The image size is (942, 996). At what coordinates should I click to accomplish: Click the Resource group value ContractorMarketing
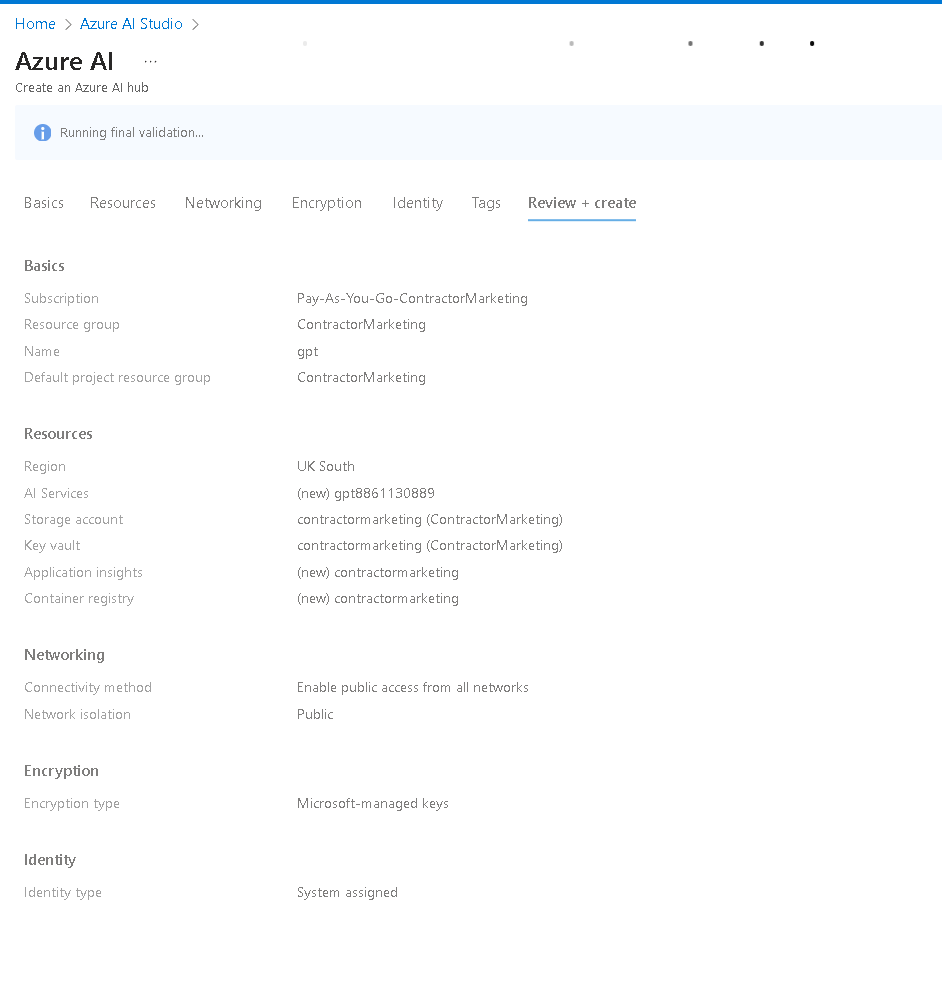click(361, 325)
